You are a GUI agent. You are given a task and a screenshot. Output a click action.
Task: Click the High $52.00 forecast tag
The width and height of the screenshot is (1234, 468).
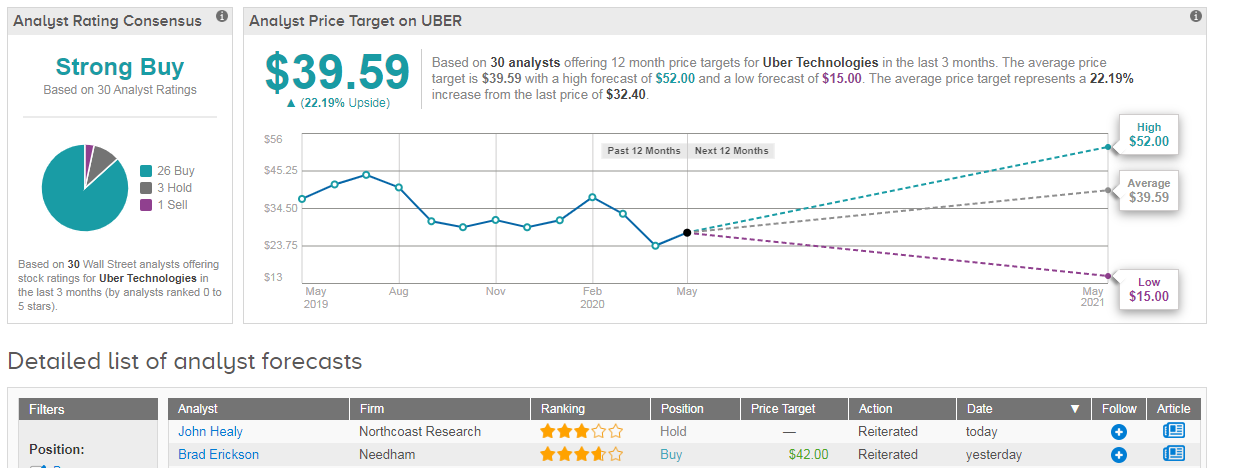click(1149, 136)
